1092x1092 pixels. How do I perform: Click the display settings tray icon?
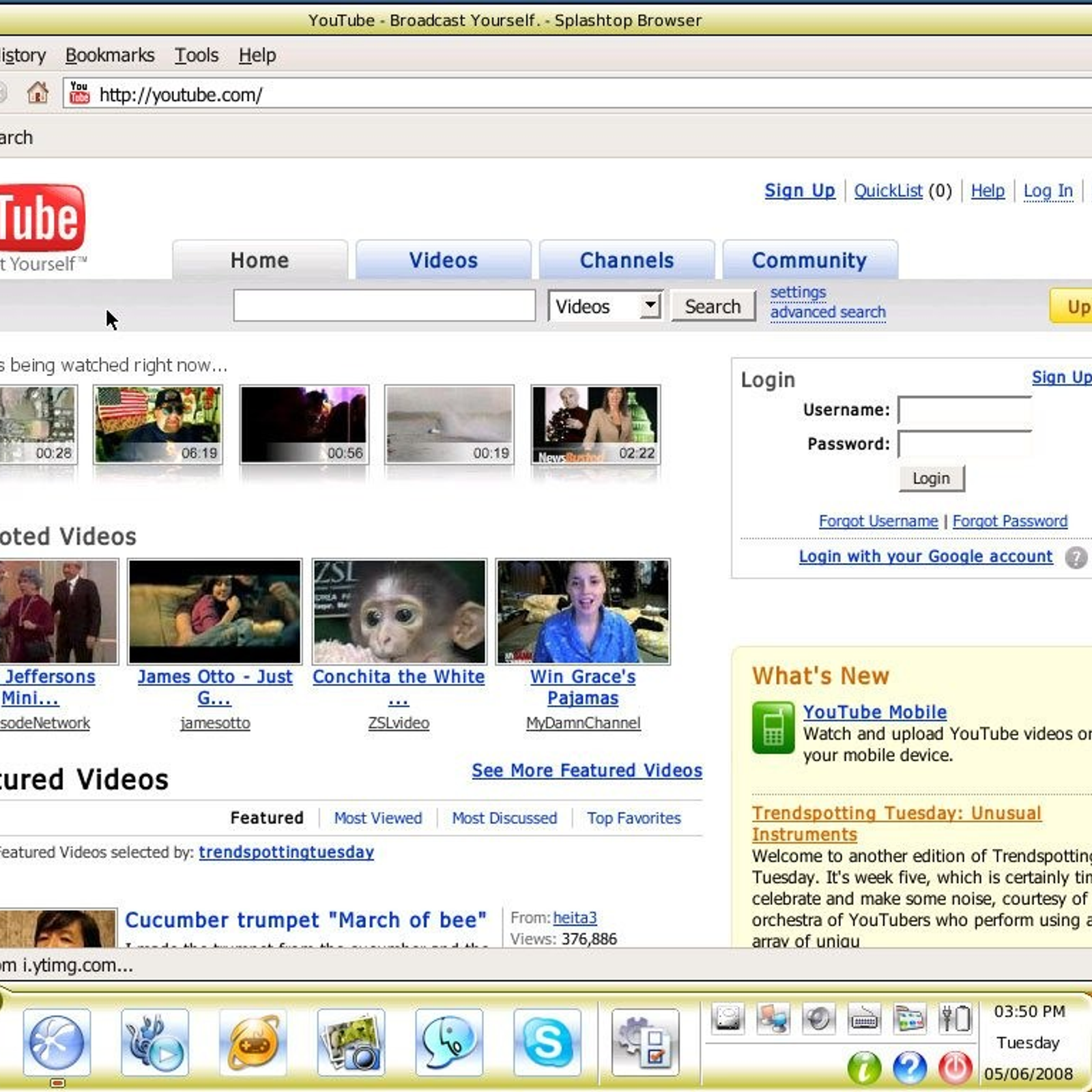click(910, 1019)
